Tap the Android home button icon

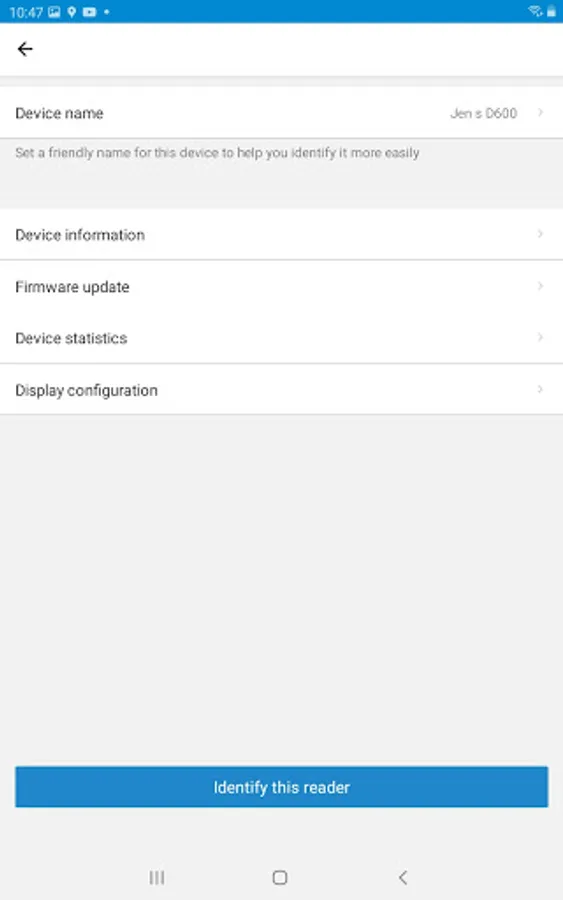pos(279,877)
